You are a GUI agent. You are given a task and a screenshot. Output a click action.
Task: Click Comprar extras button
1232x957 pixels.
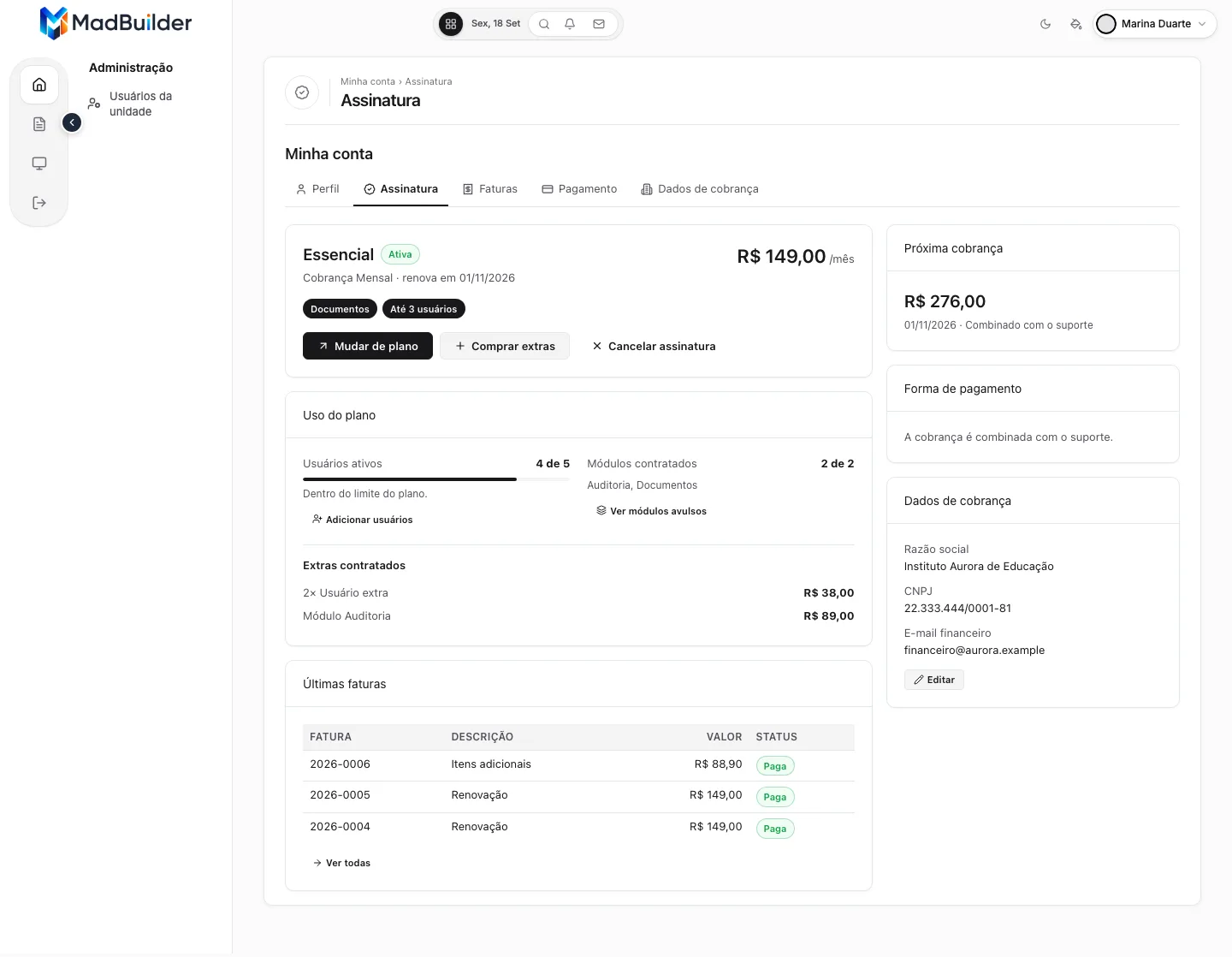coord(505,346)
